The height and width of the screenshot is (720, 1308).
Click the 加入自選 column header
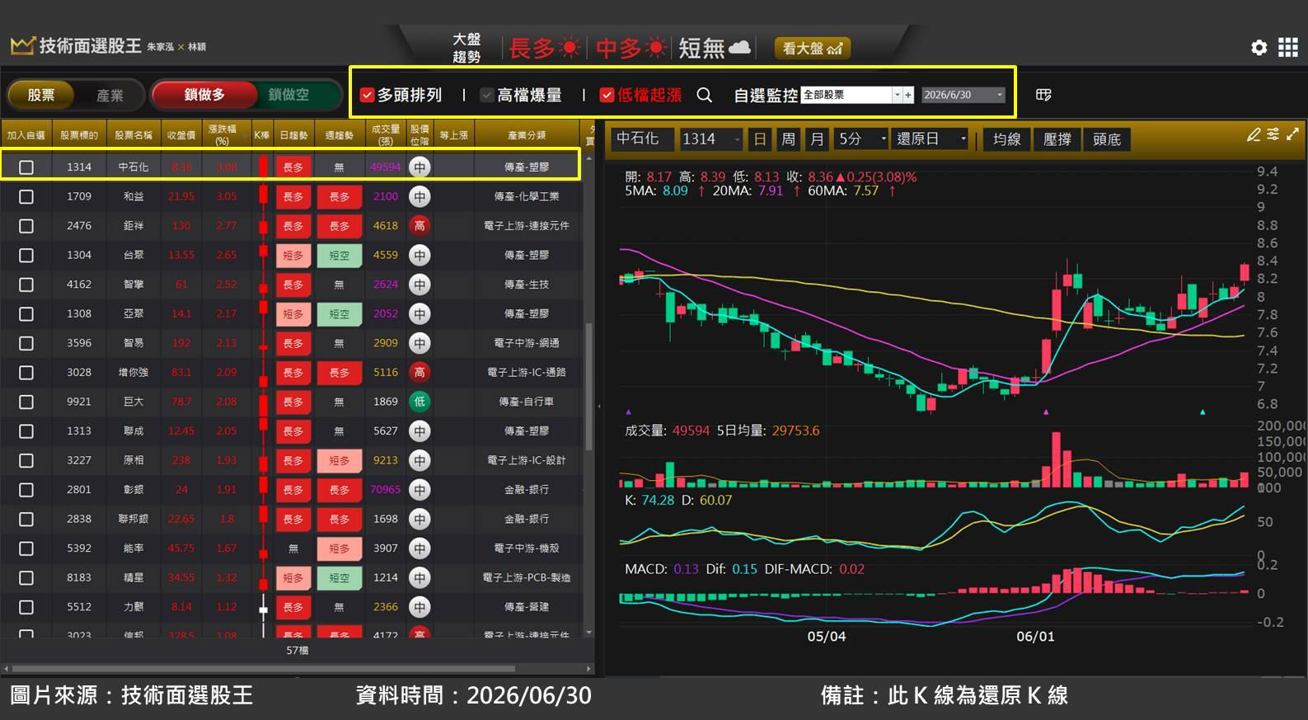pyautogui.click(x=26, y=134)
